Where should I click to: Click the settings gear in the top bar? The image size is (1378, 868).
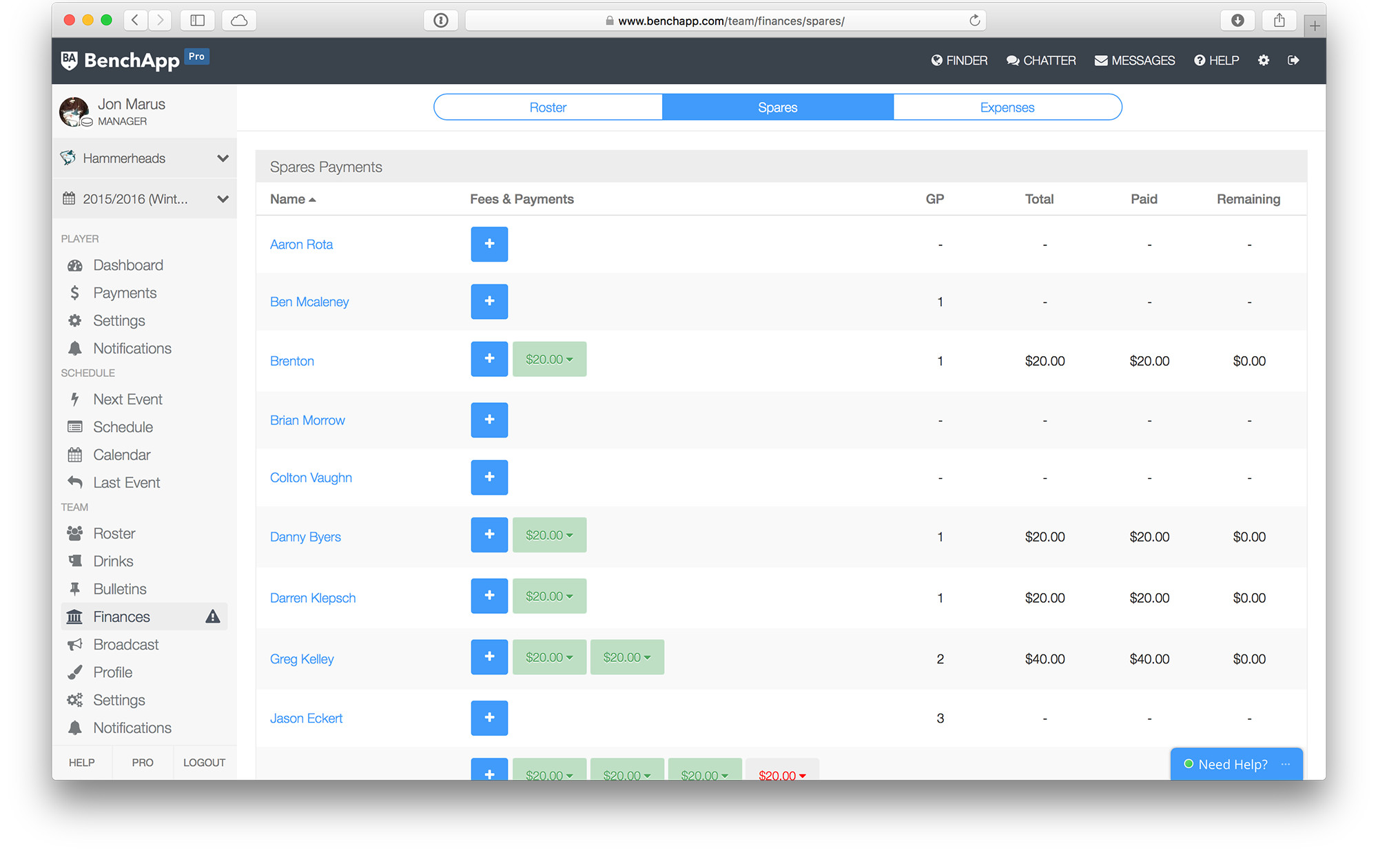click(1264, 61)
